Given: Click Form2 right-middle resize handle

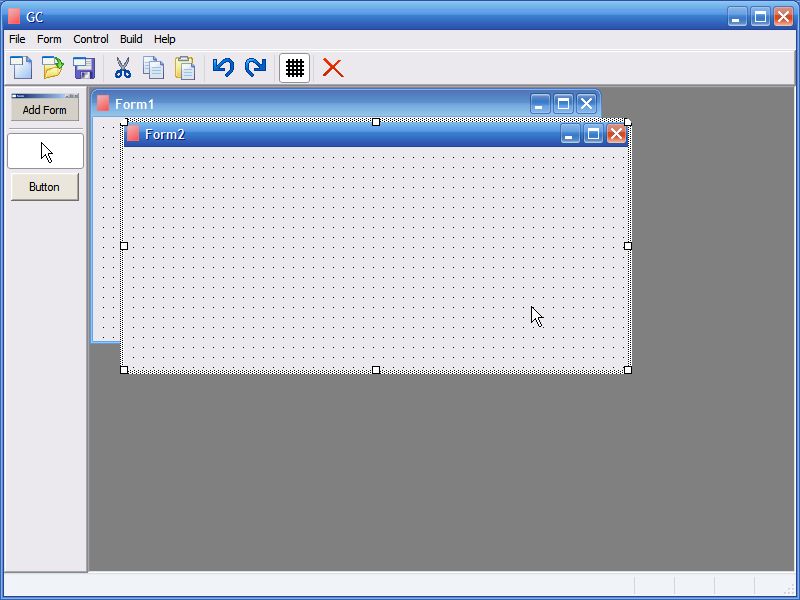Looking at the screenshot, I should coord(628,246).
